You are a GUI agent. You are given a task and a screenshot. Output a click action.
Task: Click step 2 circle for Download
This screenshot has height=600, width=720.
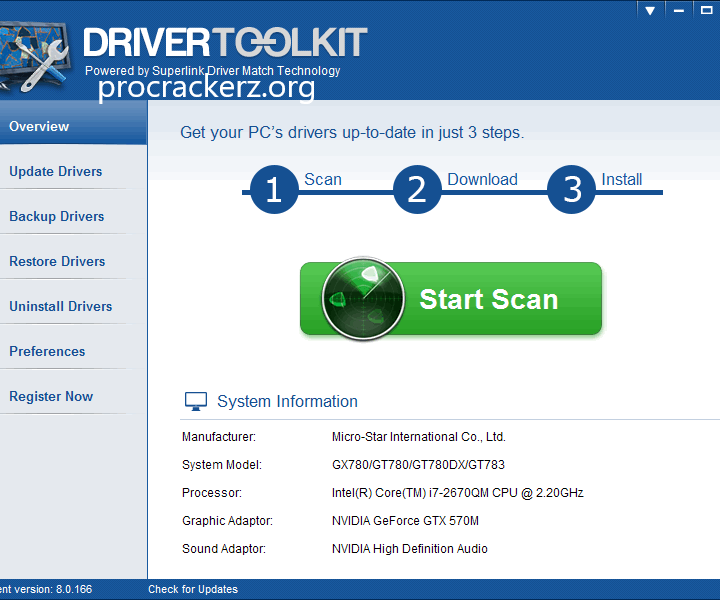pos(417,189)
